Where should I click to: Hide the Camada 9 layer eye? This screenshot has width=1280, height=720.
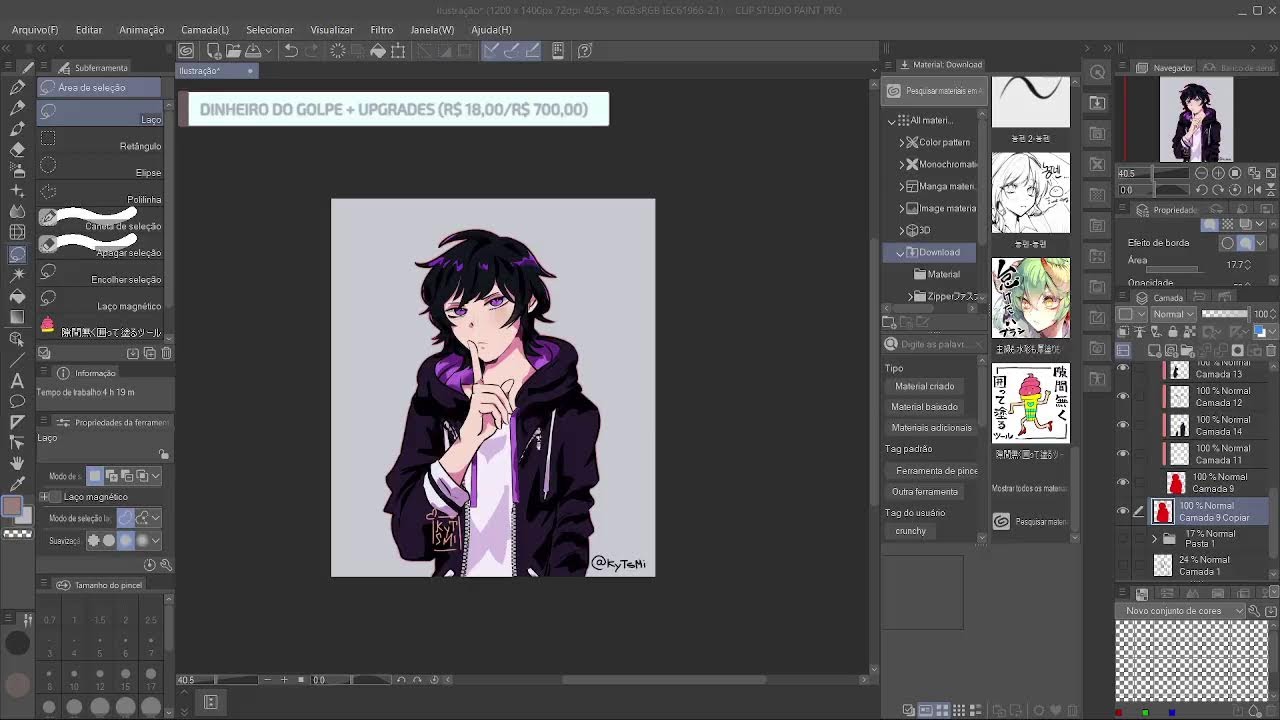[x=1123, y=482]
